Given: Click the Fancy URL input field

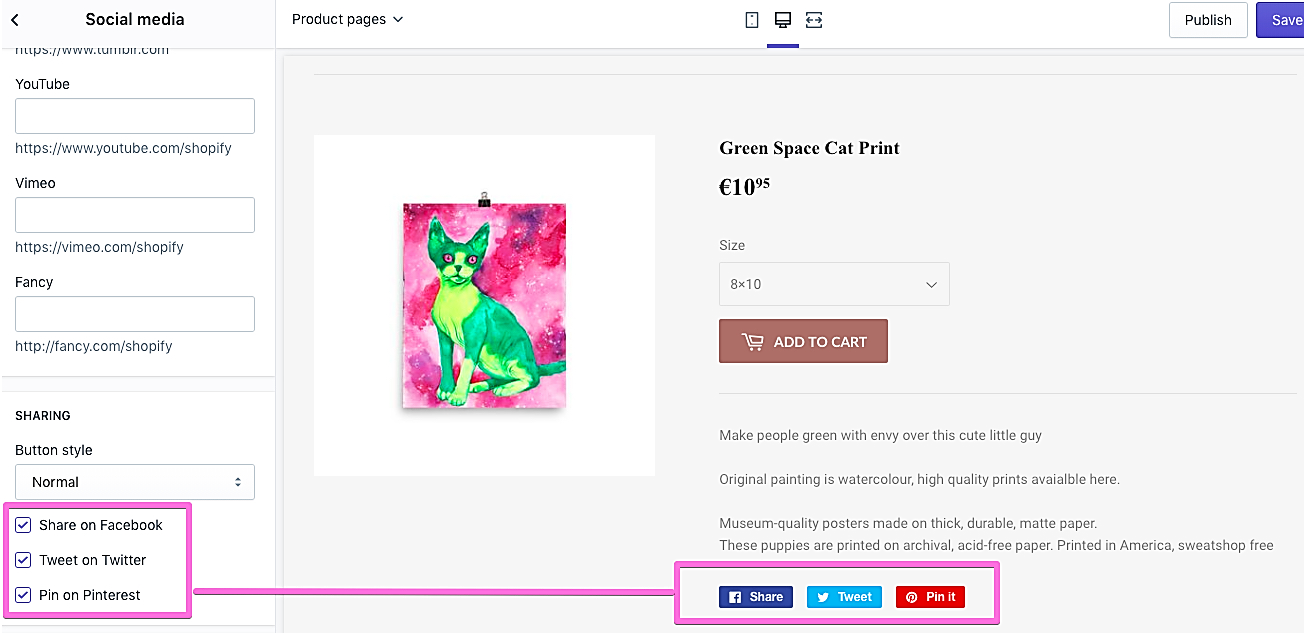Looking at the screenshot, I should pos(135,314).
